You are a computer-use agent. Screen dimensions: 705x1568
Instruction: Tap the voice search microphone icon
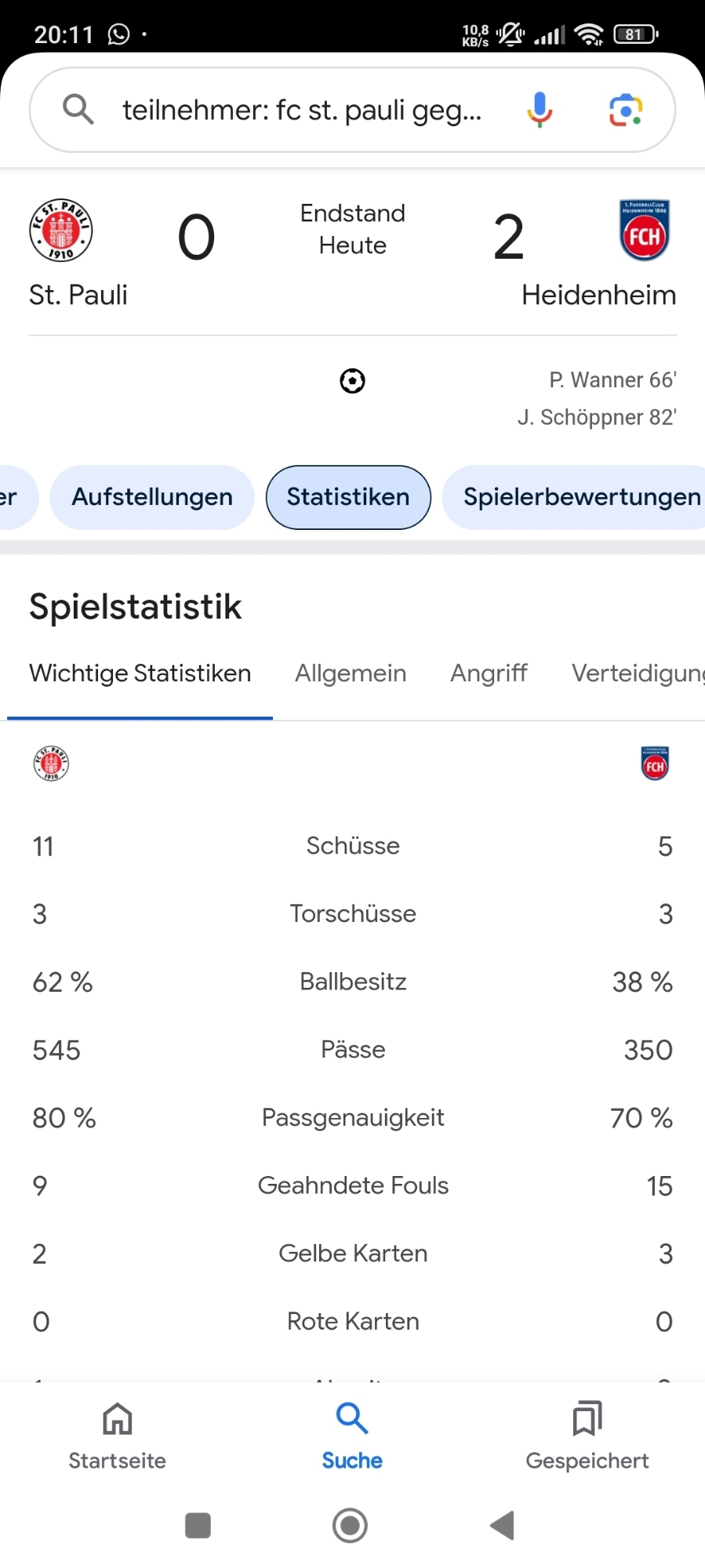tap(540, 110)
